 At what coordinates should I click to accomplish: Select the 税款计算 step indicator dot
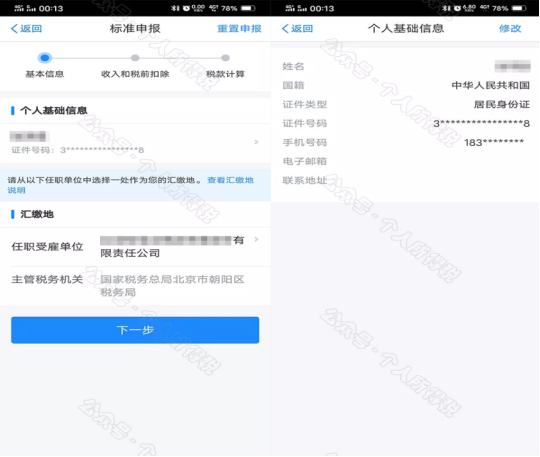(x=225, y=58)
